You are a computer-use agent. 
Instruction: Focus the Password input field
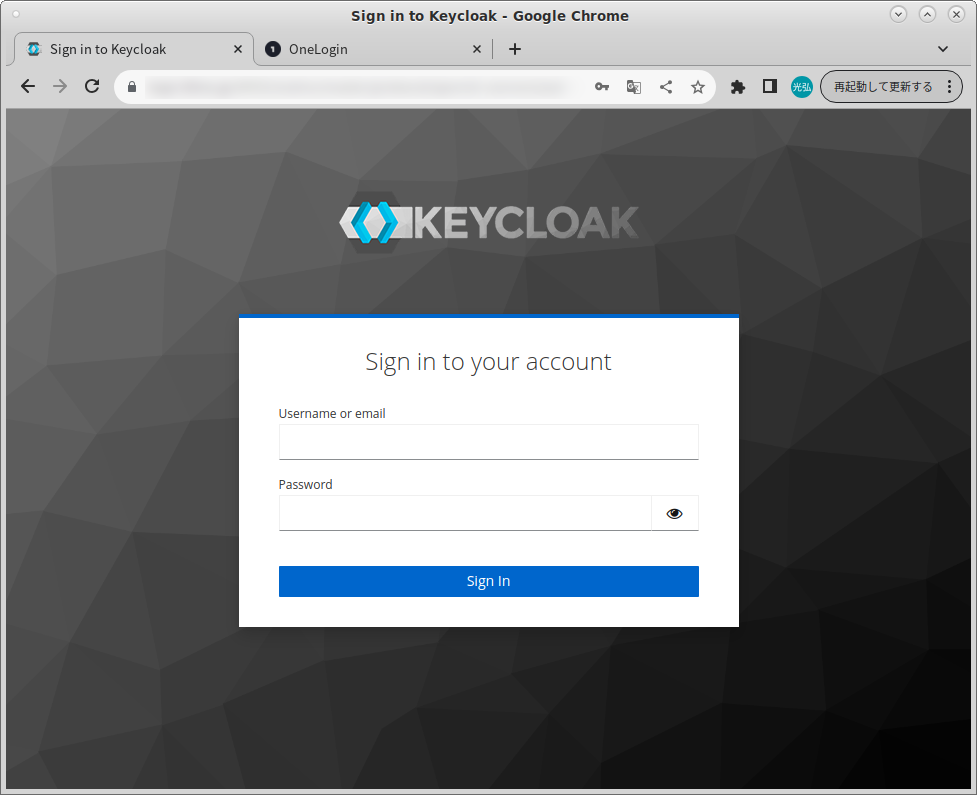(465, 513)
